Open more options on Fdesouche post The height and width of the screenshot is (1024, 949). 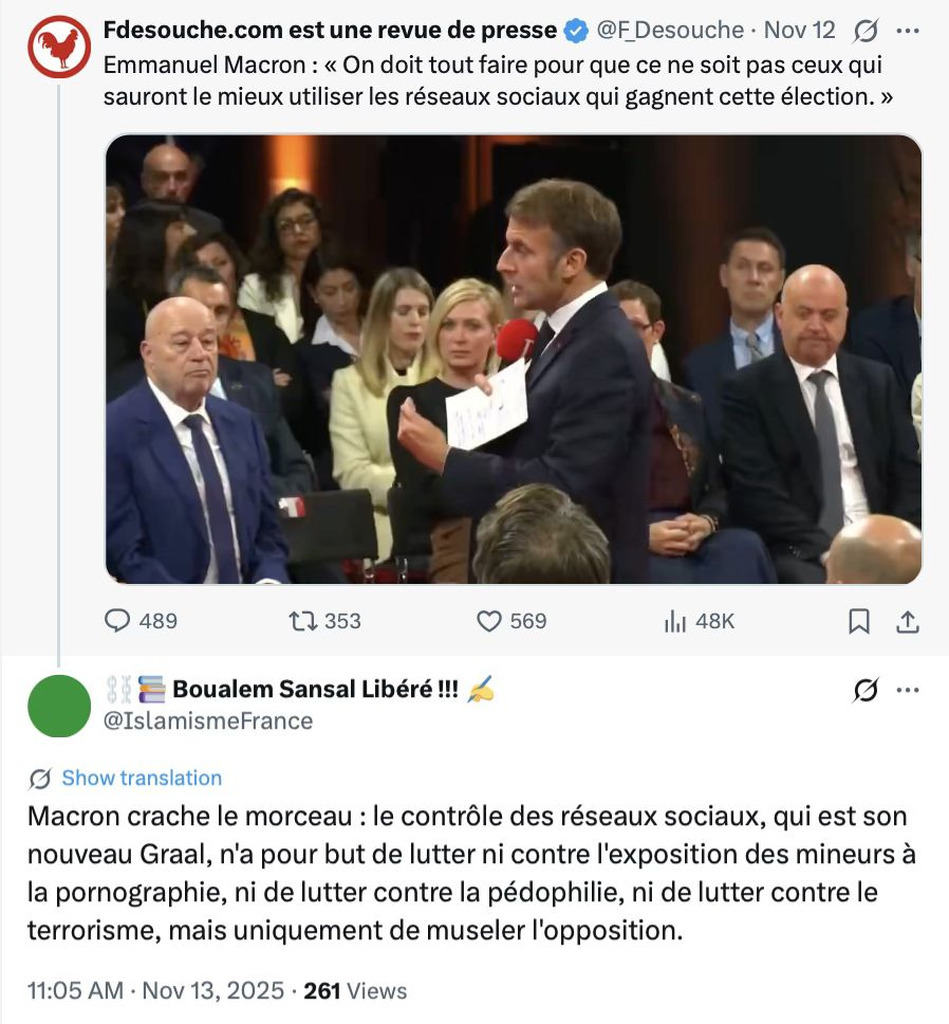[907, 31]
